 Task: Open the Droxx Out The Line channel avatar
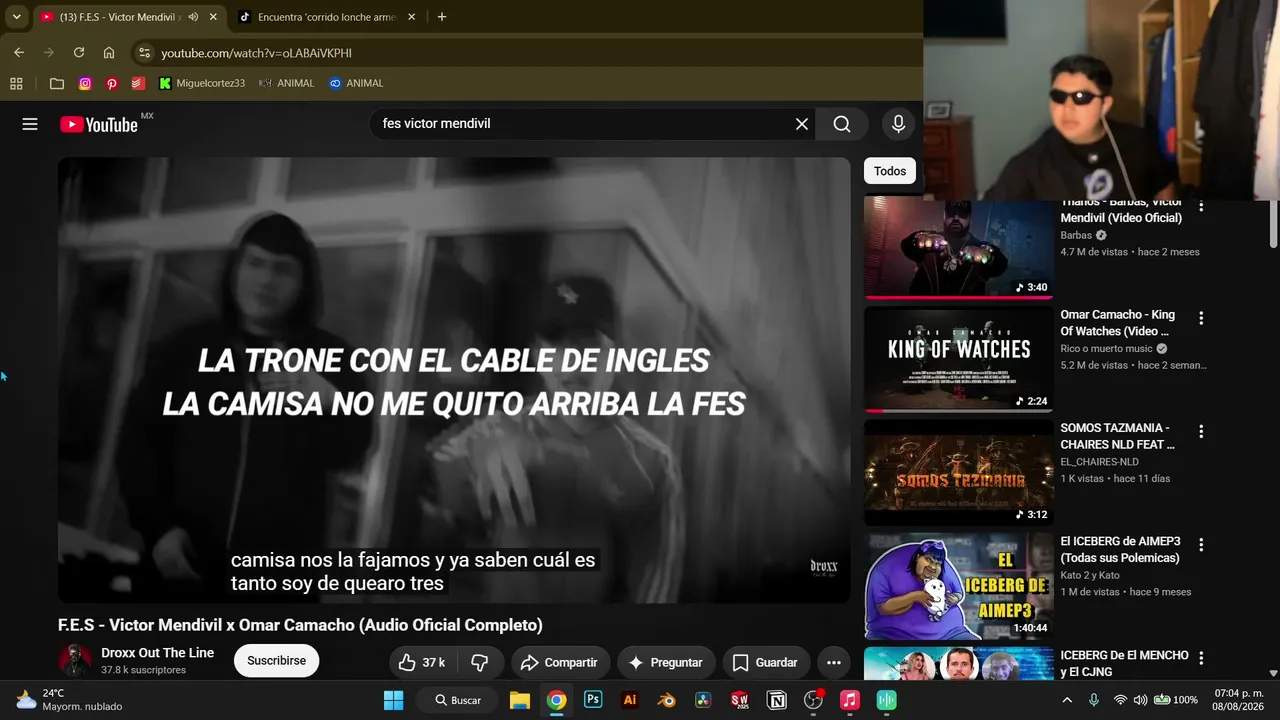(75, 660)
